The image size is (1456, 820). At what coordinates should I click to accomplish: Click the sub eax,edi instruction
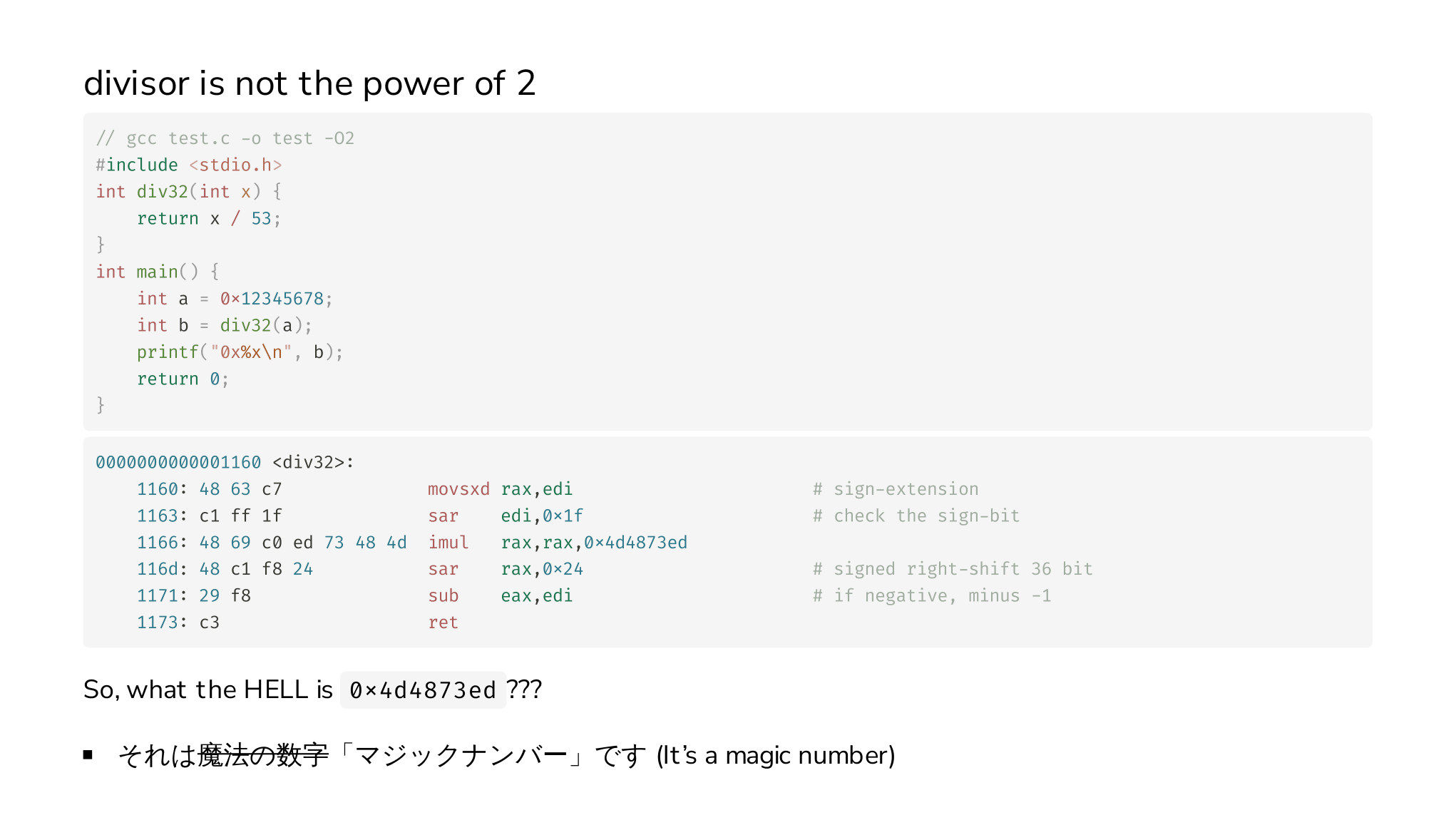pyautogui.click(x=500, y=596)
